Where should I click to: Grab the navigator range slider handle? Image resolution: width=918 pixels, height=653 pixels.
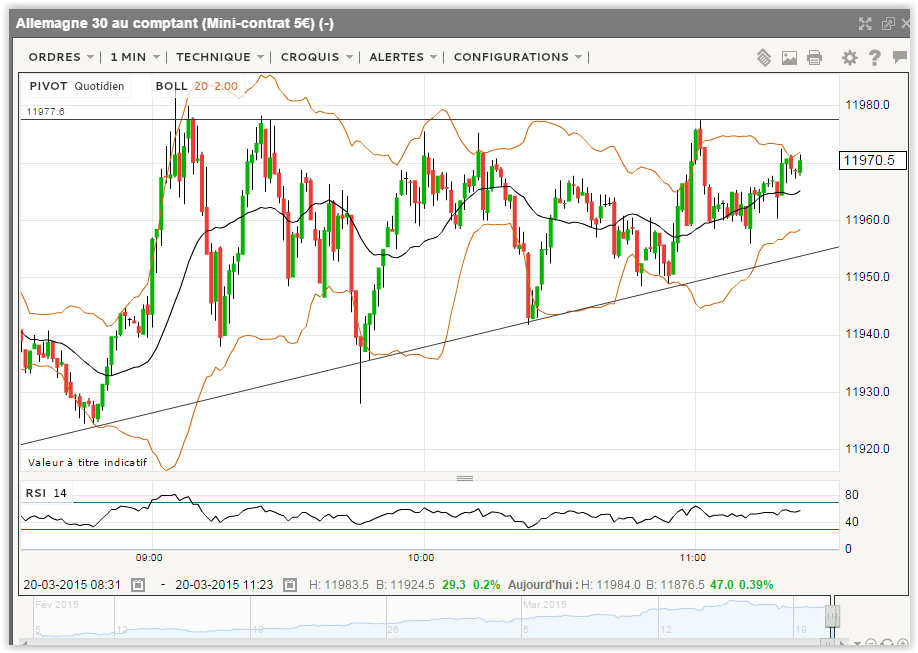tap(833, 616)
